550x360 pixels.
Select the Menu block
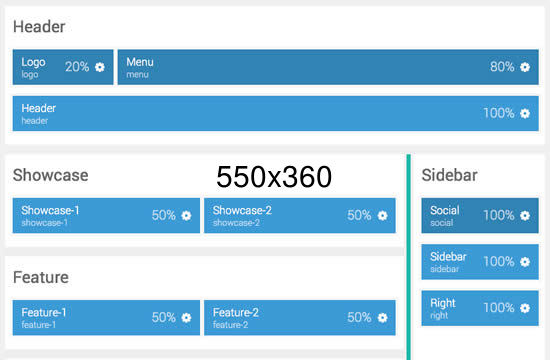coord(328,67)
